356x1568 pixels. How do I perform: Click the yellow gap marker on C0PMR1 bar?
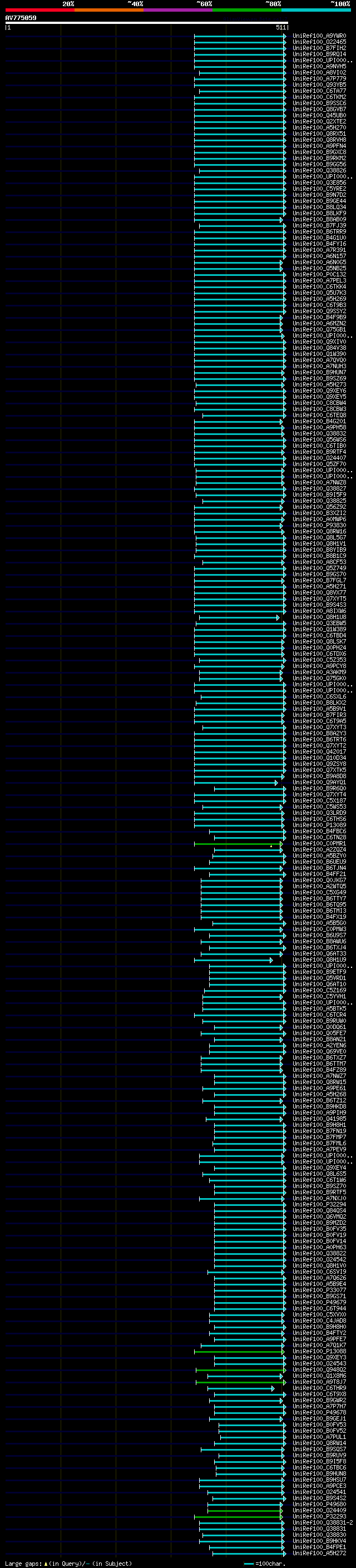(271, 845)
